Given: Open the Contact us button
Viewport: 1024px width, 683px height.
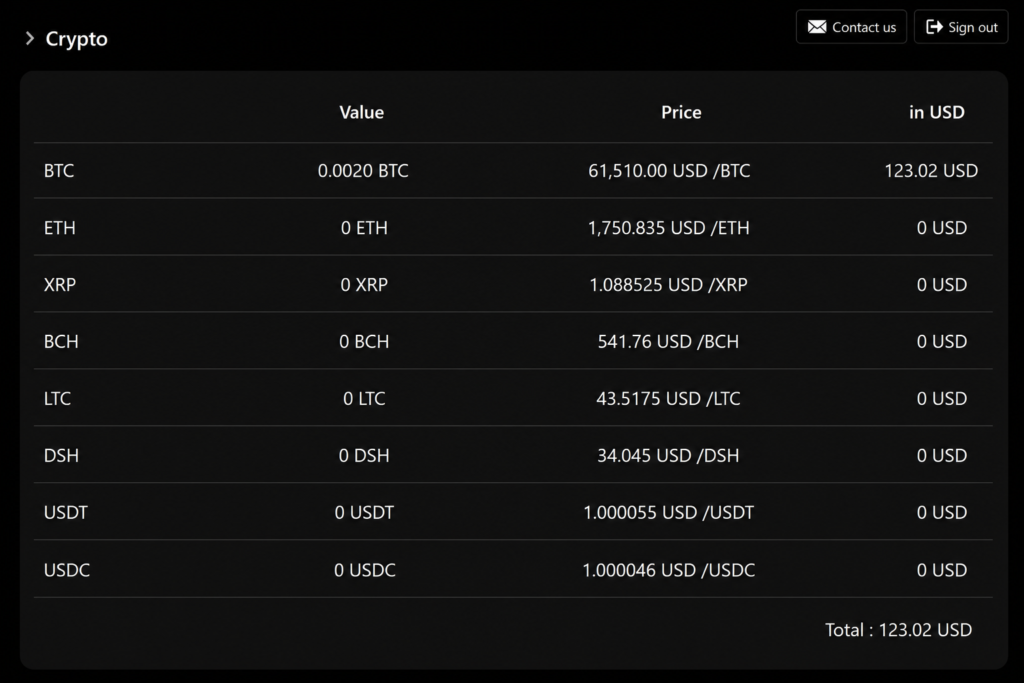Looking at the screenshot, I should [x=851, y=27].
